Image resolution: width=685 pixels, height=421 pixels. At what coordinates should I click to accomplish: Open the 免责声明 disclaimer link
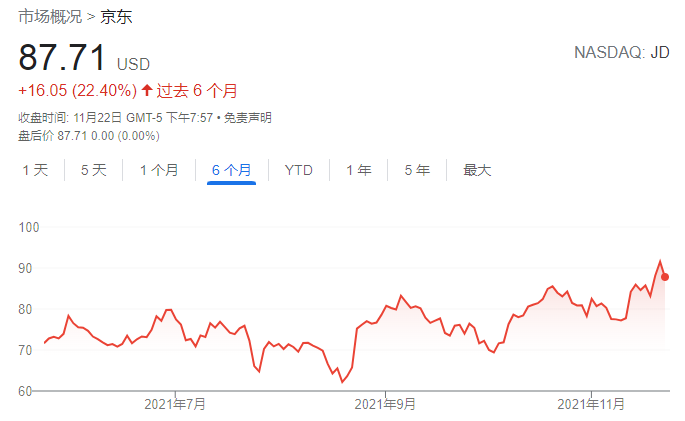248,117
